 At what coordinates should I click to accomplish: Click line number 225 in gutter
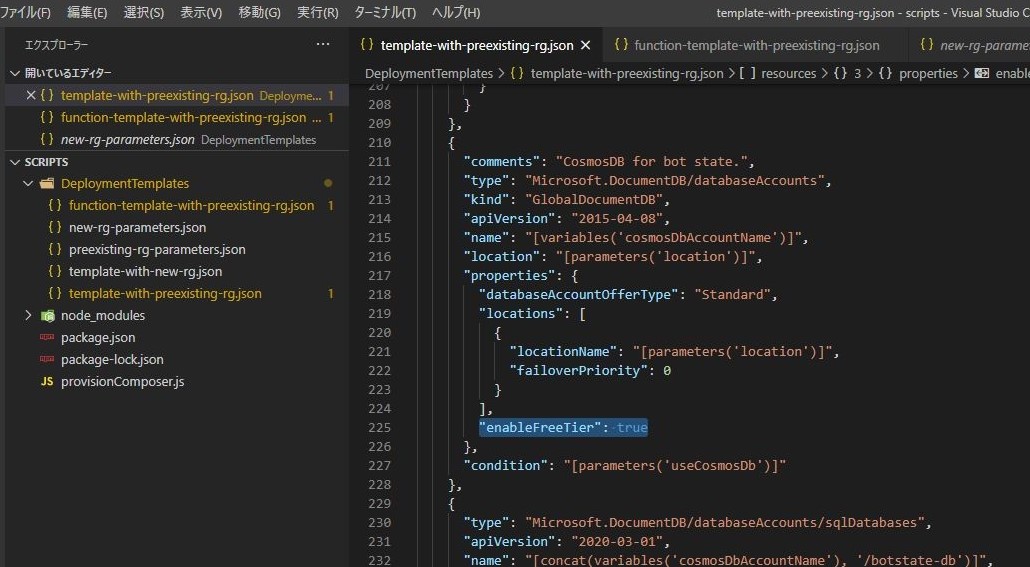[380, 428]
